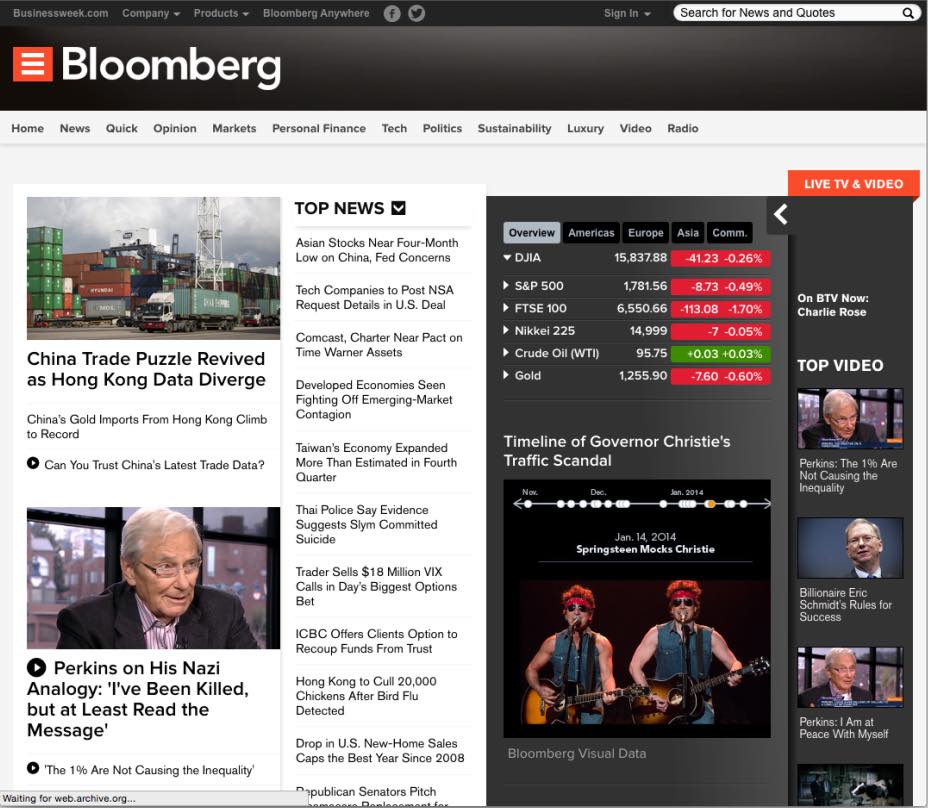
Task: Switch to the Comm. markets tab
Action: click(729, 233)
